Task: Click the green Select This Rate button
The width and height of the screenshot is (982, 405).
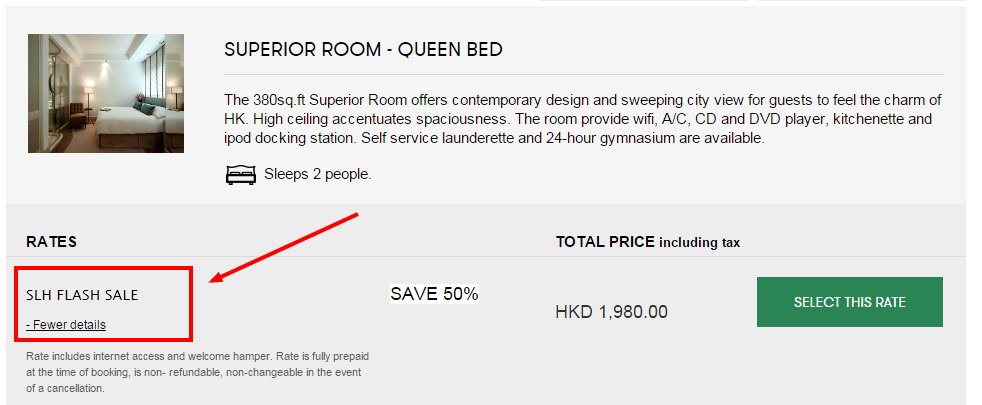Action: [x=849, y=302]
